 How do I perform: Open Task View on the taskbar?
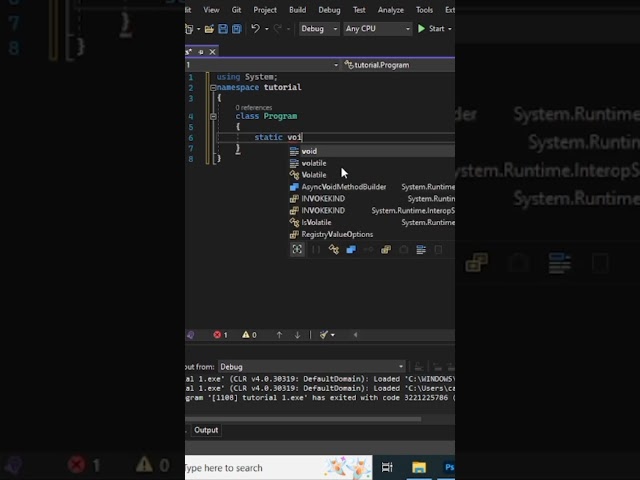(x=387, y=467)
